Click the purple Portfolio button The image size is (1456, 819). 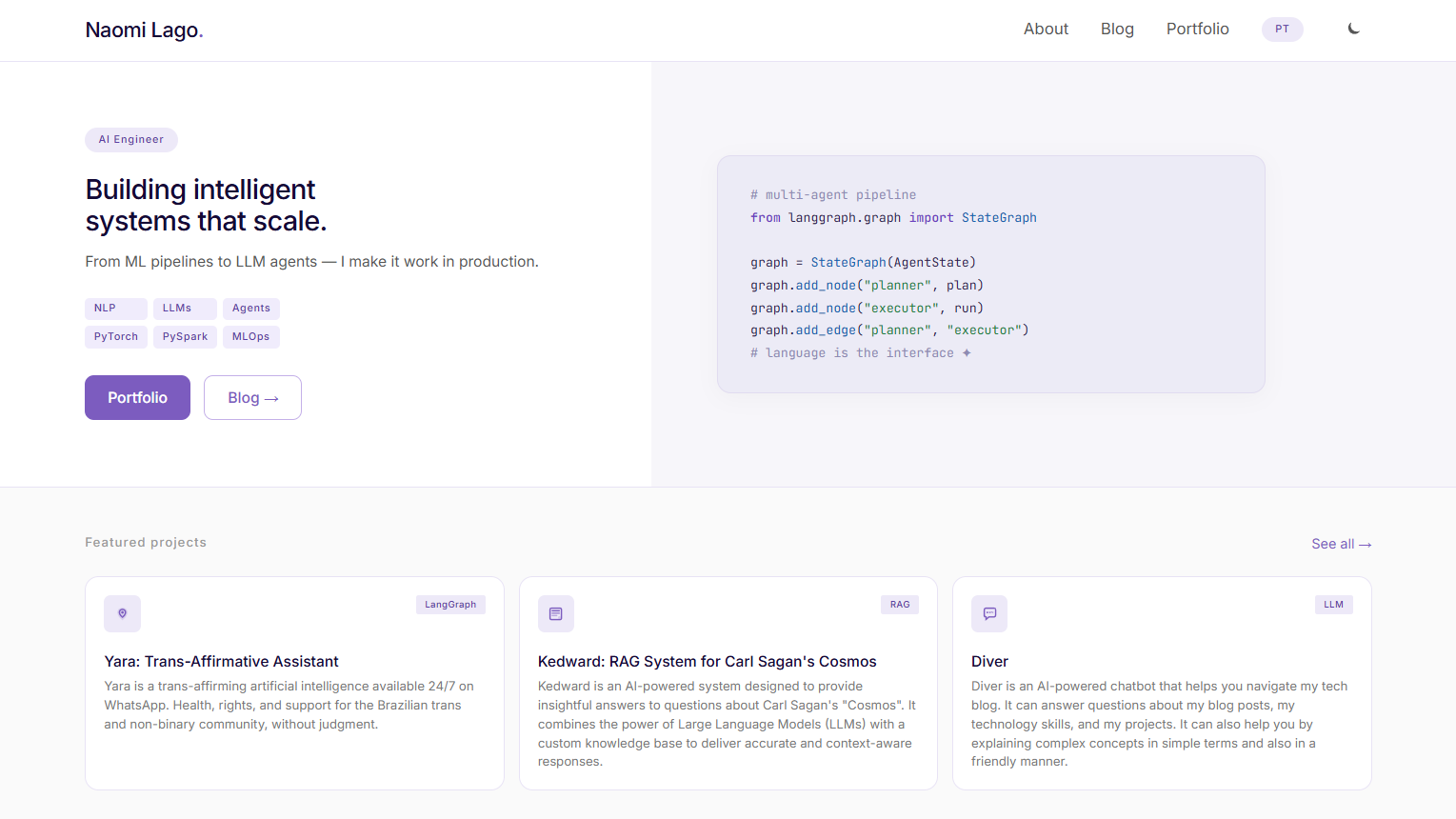pyautogui.click(x=137, y=397)
